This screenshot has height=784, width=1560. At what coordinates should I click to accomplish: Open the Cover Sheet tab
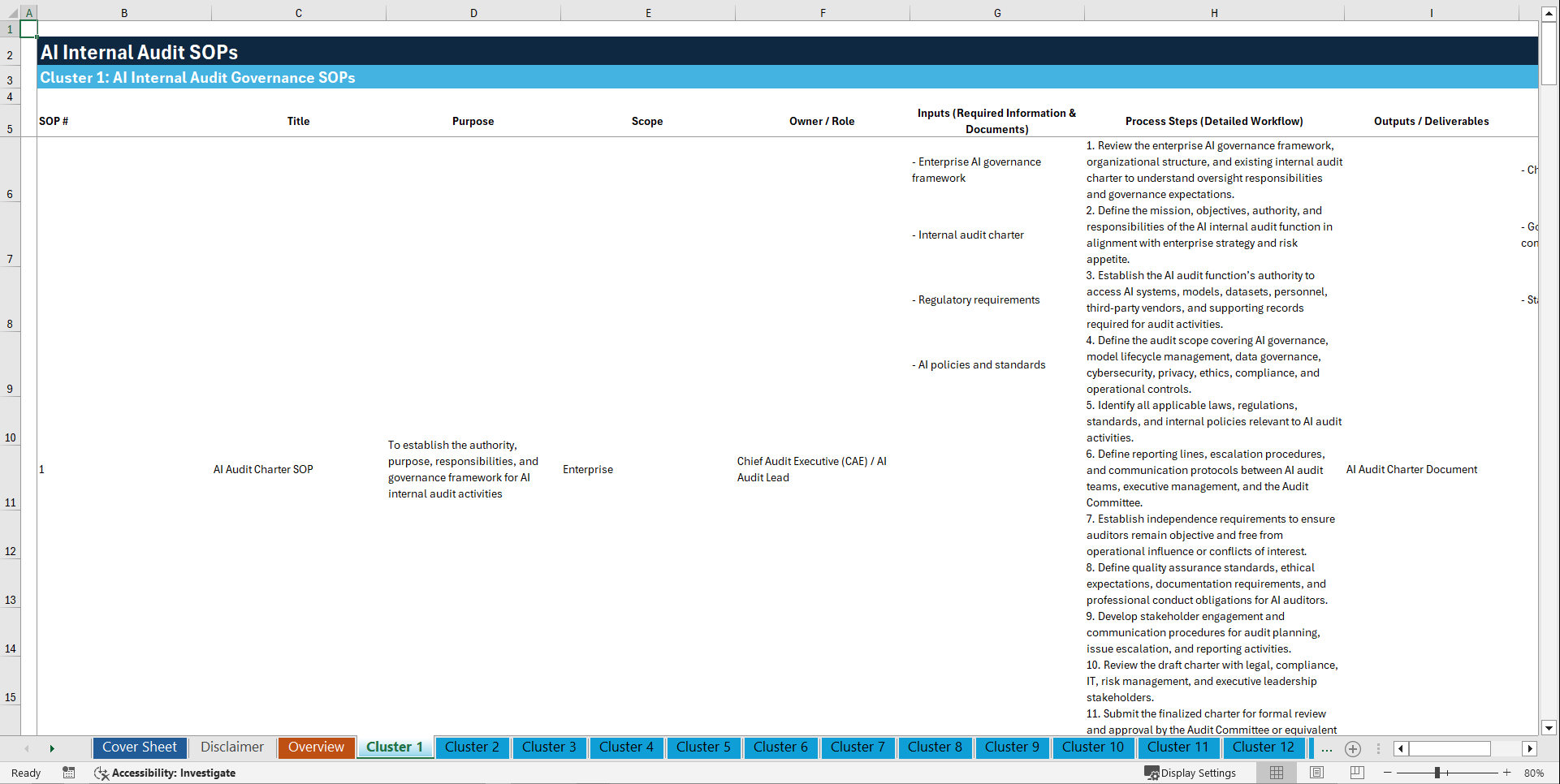tap(140, 747)
